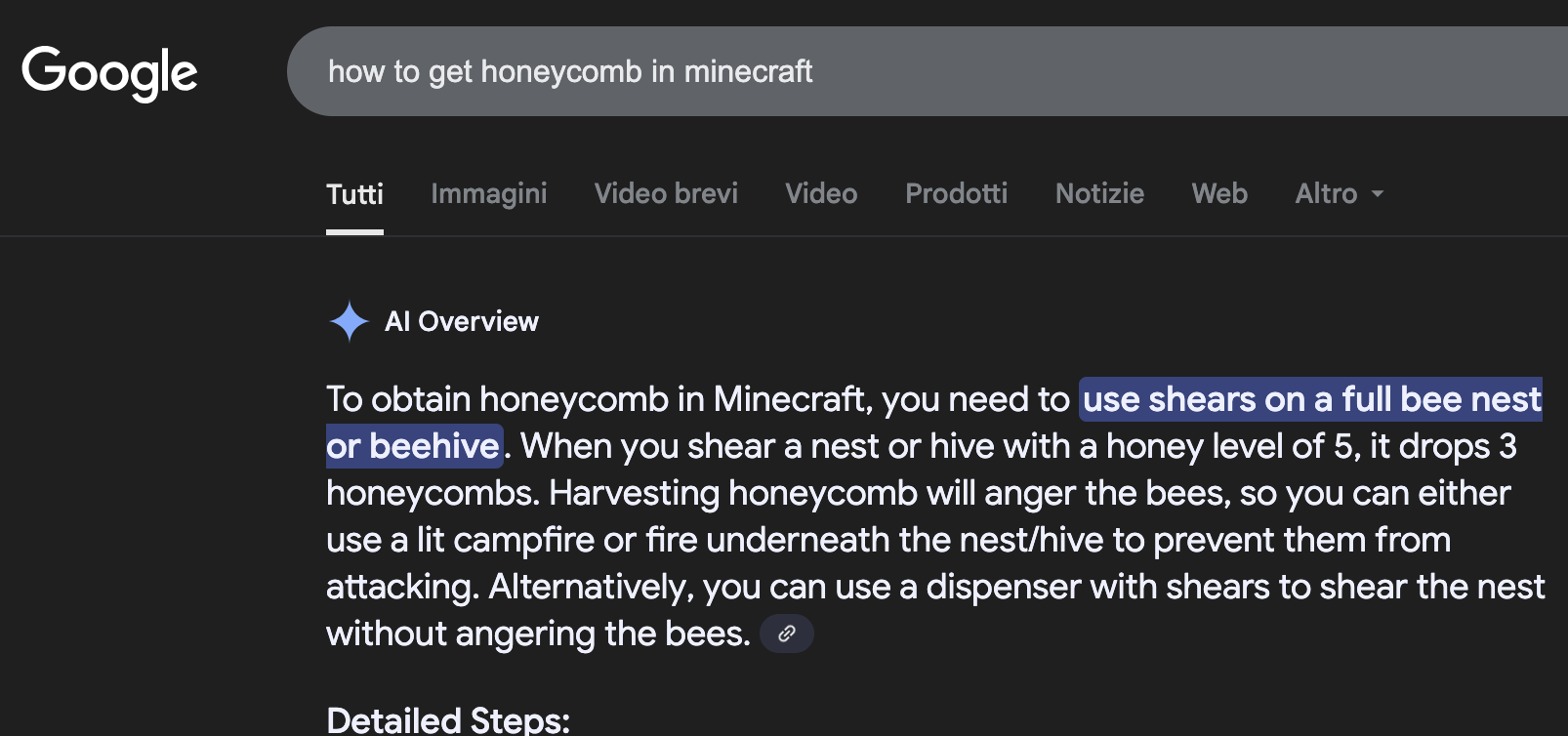Click highlighted text "use shears on a full bee nest"
1568x736 pixels.
tap(1311, 399)
